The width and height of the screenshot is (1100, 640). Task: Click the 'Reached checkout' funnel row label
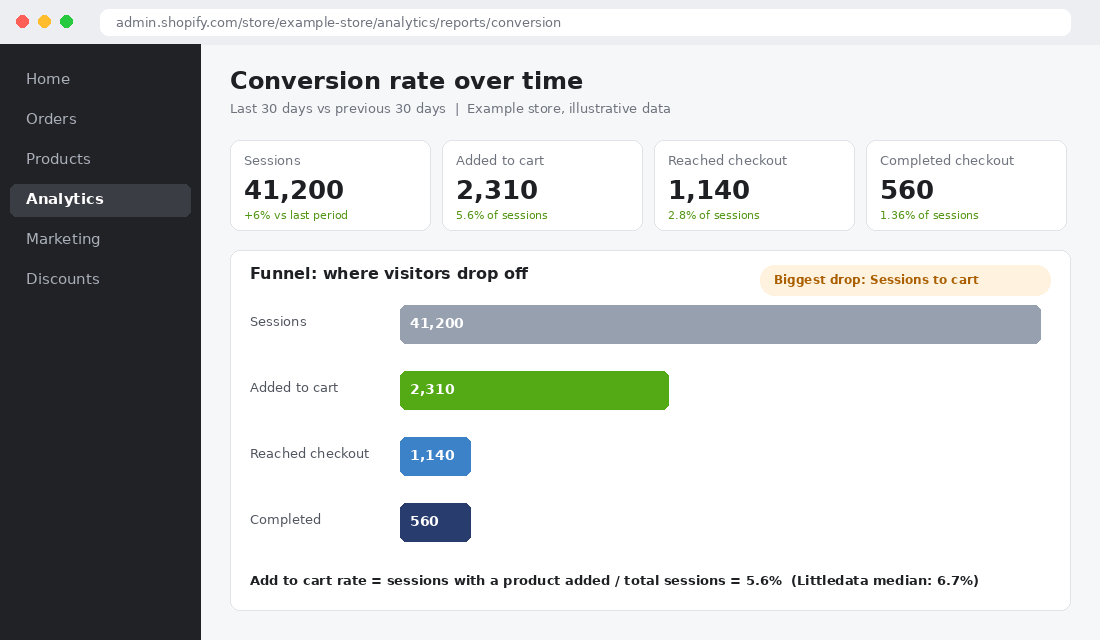point(309,454)
